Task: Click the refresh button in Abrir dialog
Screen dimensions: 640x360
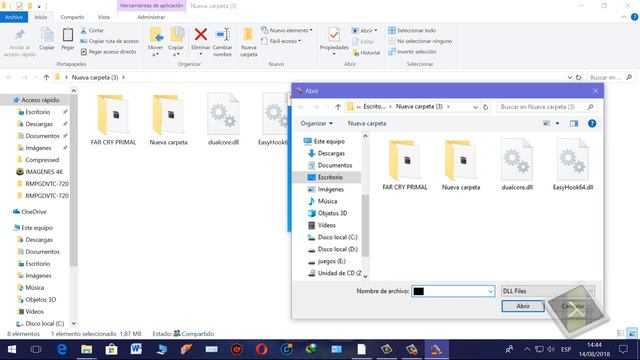Action: click(486, 107)
